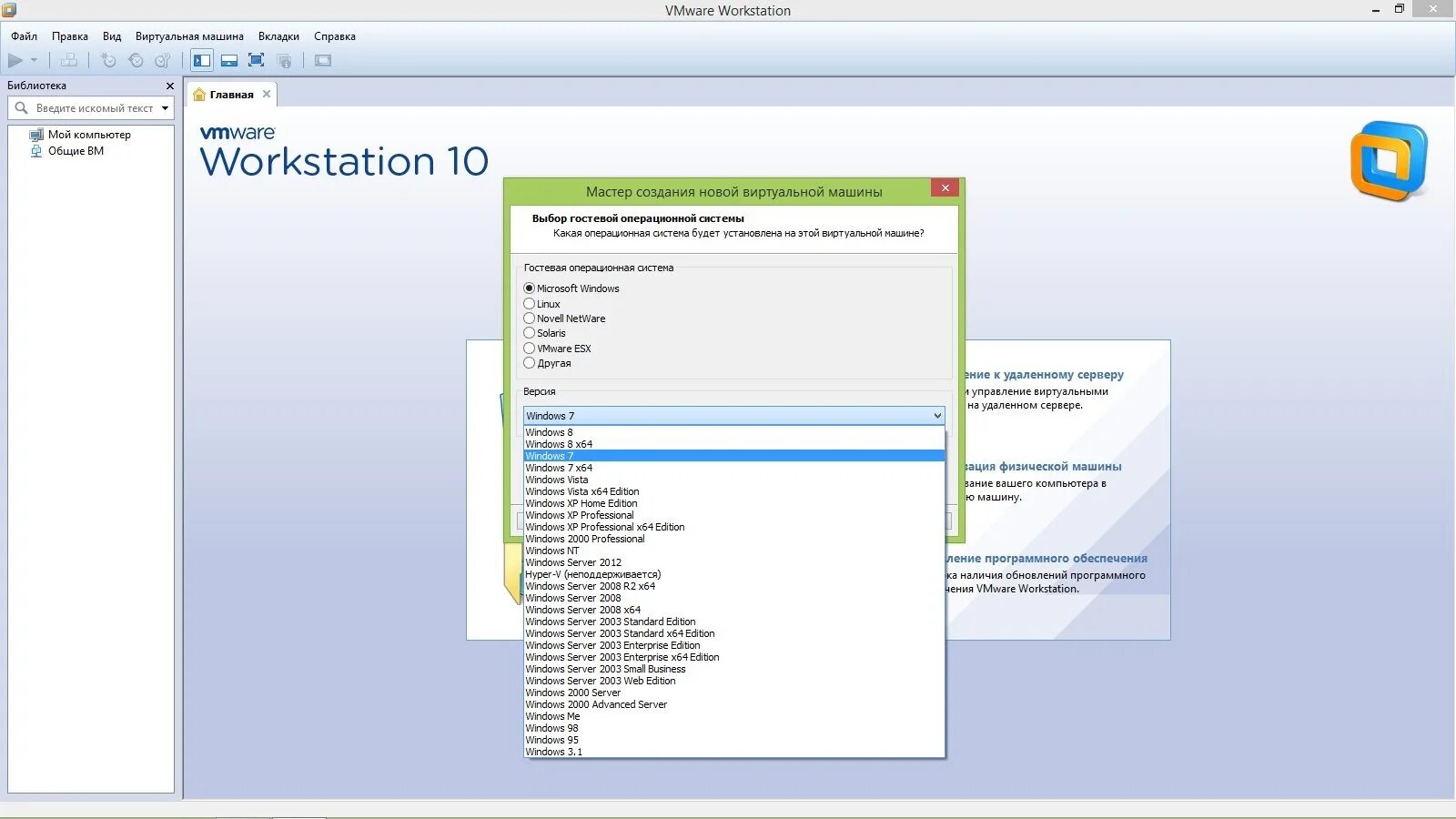Open the library search options dropdown arrow
Screen dimensions: 1456x819
click(165, 108)
